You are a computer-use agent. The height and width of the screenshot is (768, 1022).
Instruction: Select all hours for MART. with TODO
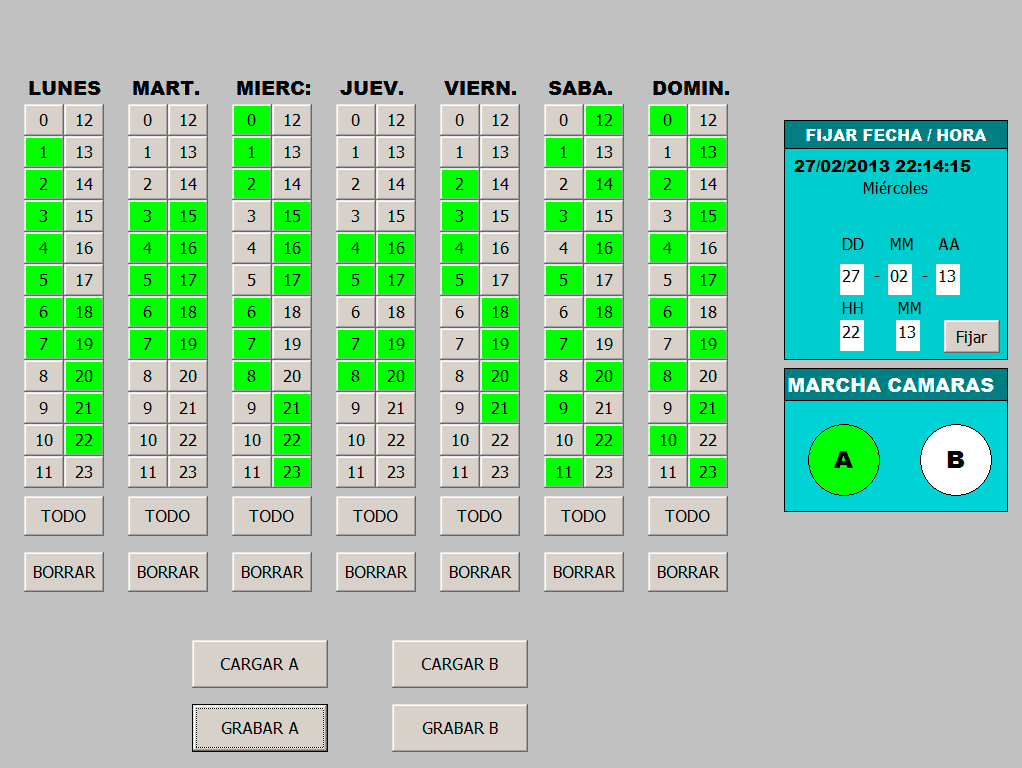tap(168, 516)
